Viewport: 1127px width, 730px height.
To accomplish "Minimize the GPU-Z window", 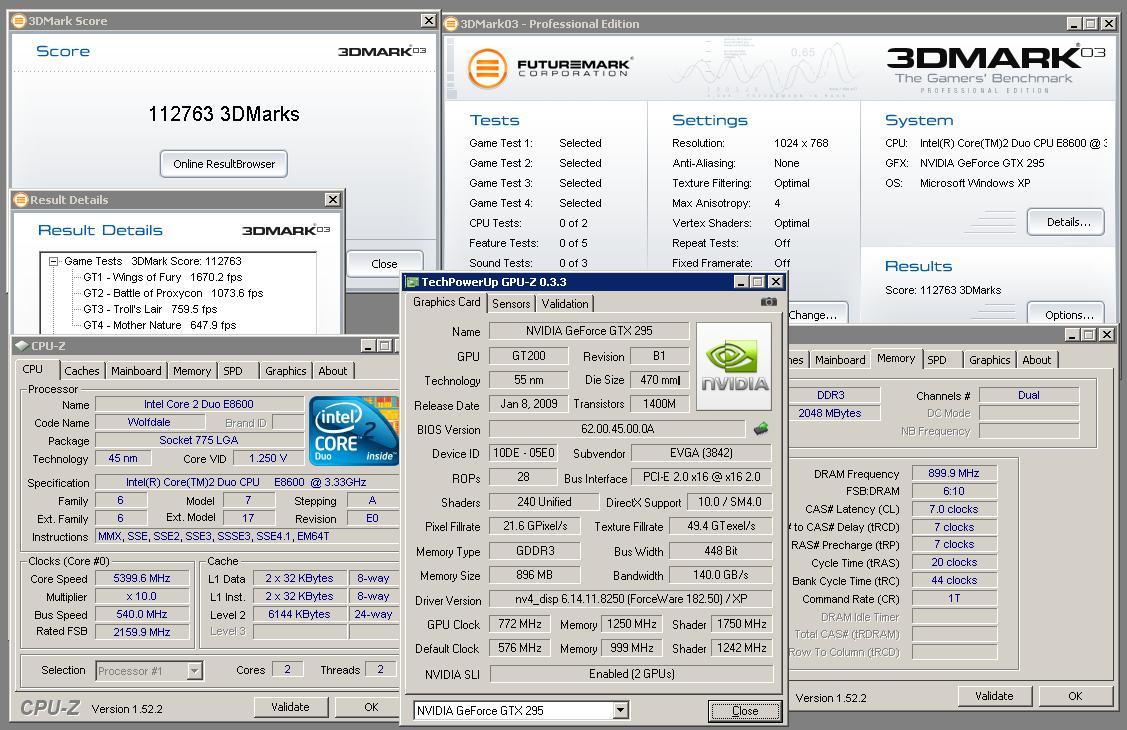I will (x=741, y=282).
